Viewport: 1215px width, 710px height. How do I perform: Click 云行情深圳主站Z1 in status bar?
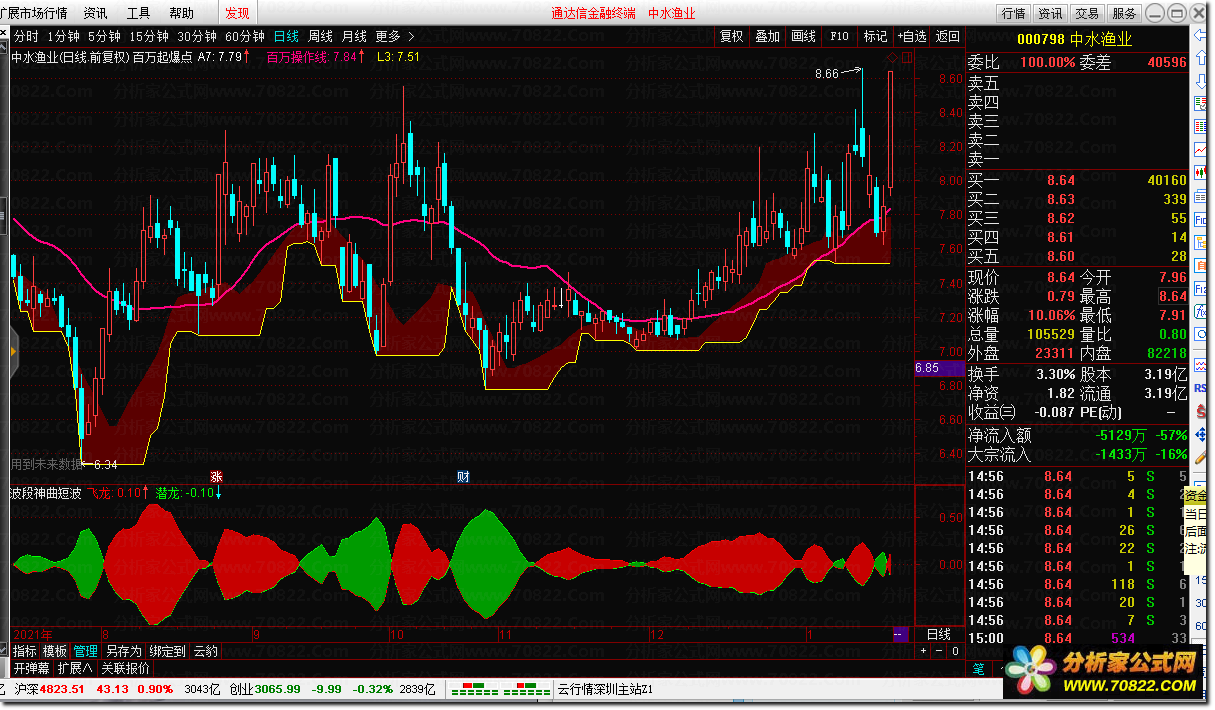(605, 689)
